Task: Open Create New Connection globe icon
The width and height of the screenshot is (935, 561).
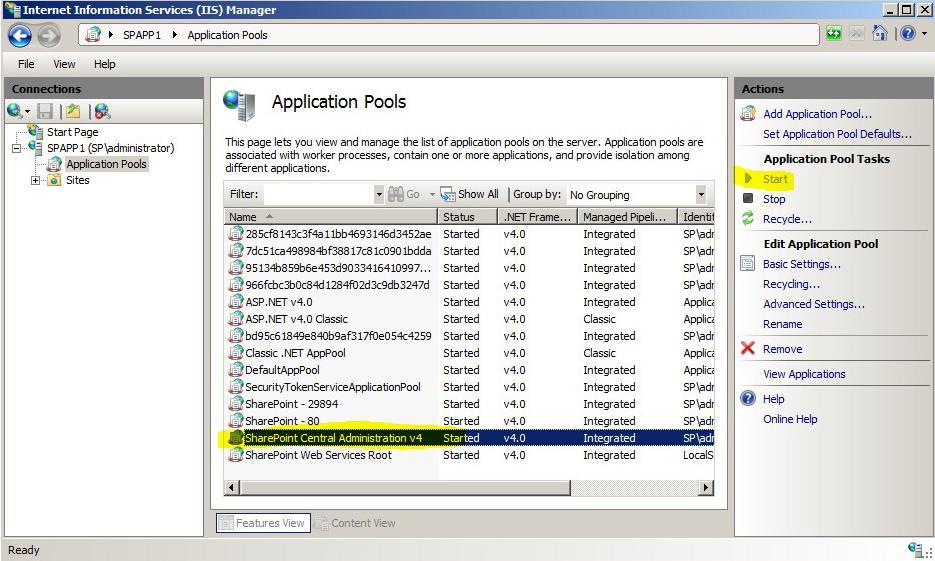Action: pos(14,111)
